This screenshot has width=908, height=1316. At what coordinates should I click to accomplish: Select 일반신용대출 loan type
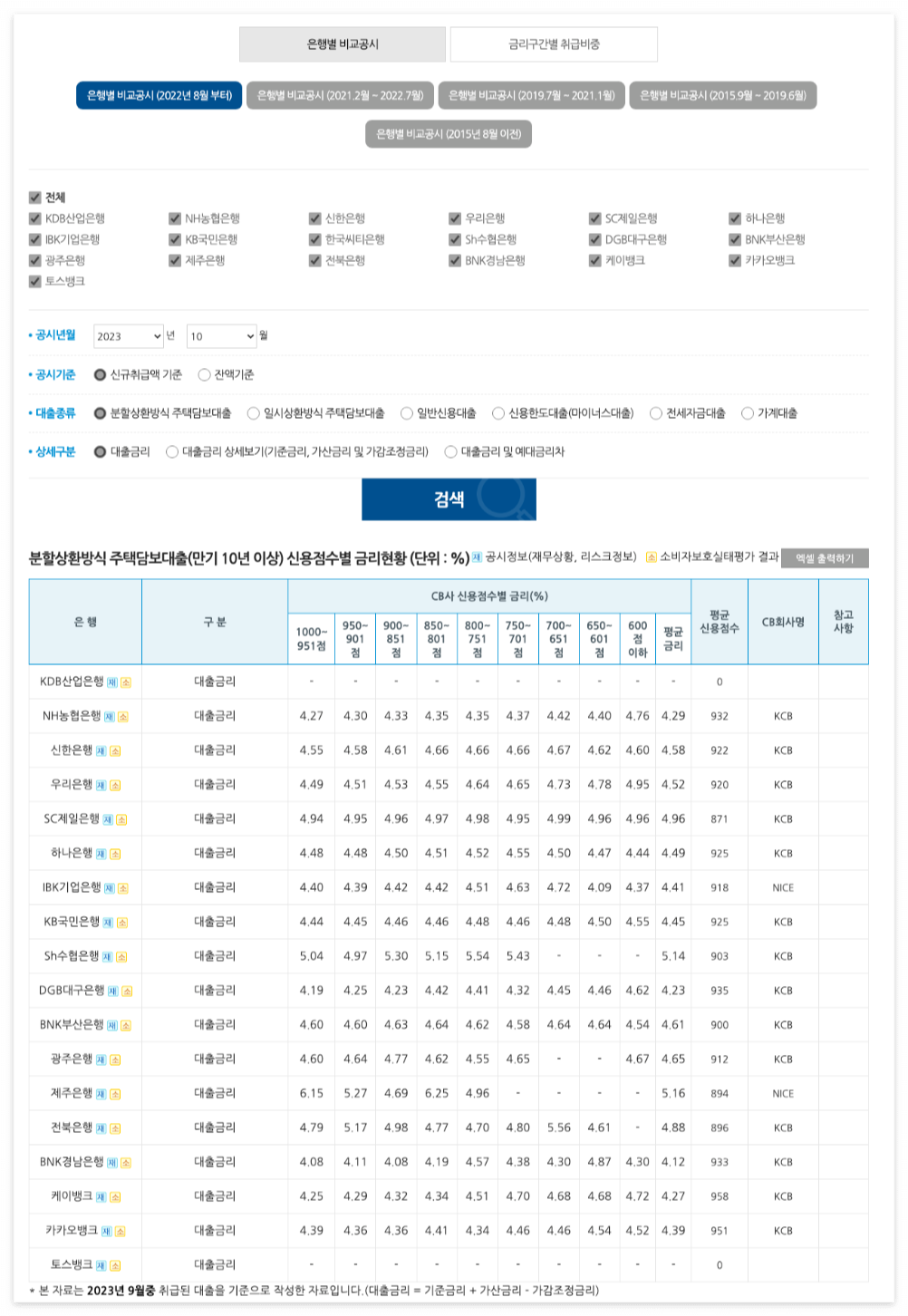(407, 413)
